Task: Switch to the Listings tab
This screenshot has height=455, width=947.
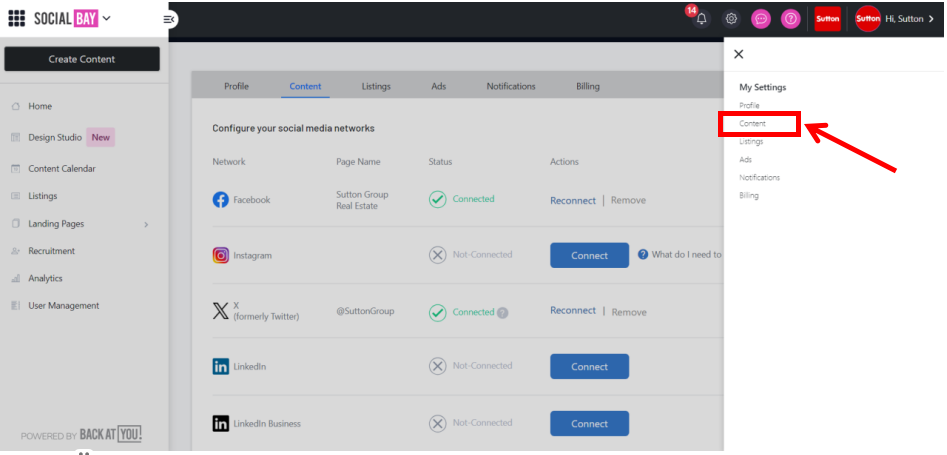Action: tap(376, 86)
